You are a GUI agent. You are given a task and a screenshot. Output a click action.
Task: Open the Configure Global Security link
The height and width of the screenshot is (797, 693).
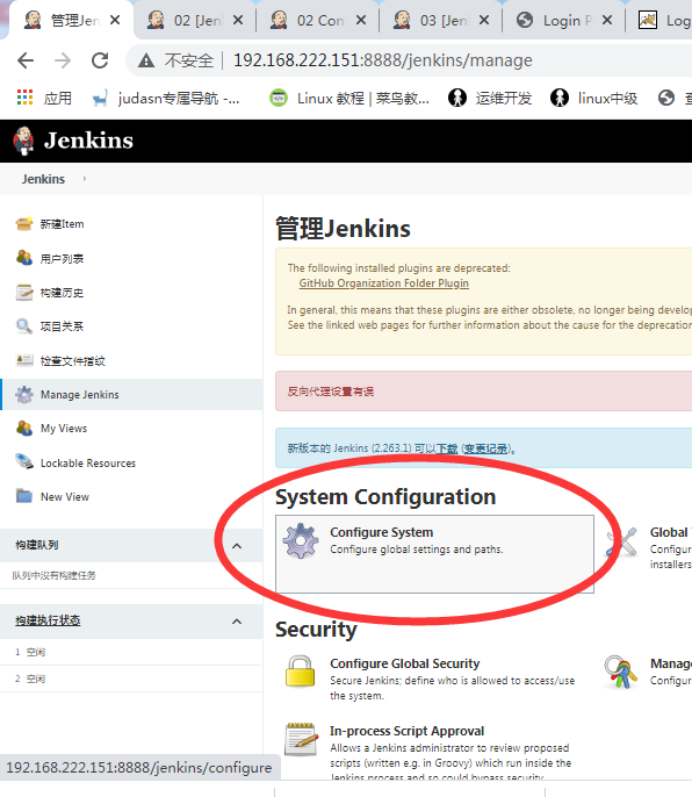point(405,663)
